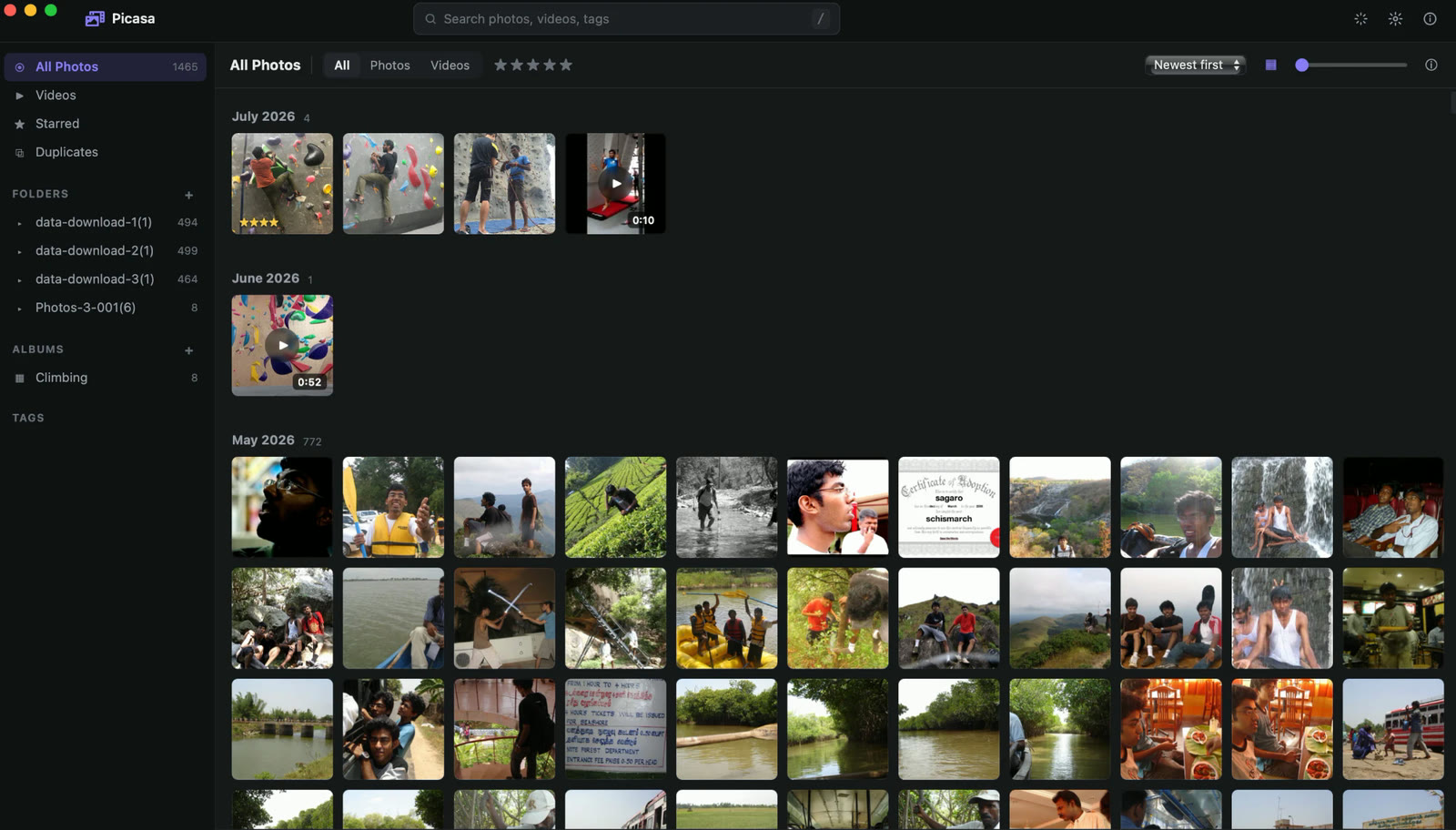Screen dimensions: 1456x830
Task: Add a folder with the Folders plus icon
Action: tap(188, 195)
